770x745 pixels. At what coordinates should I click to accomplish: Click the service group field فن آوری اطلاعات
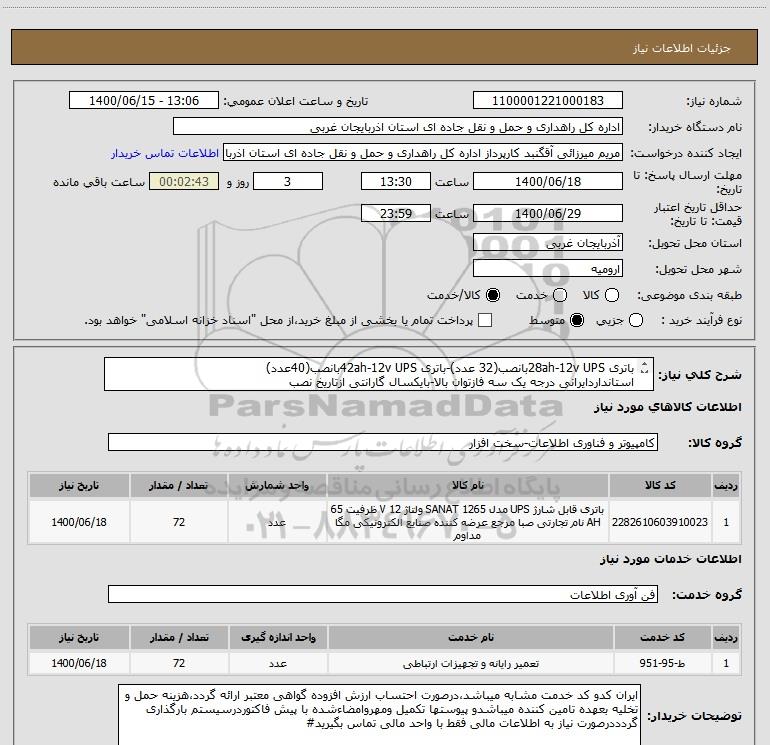click(383, 594)
